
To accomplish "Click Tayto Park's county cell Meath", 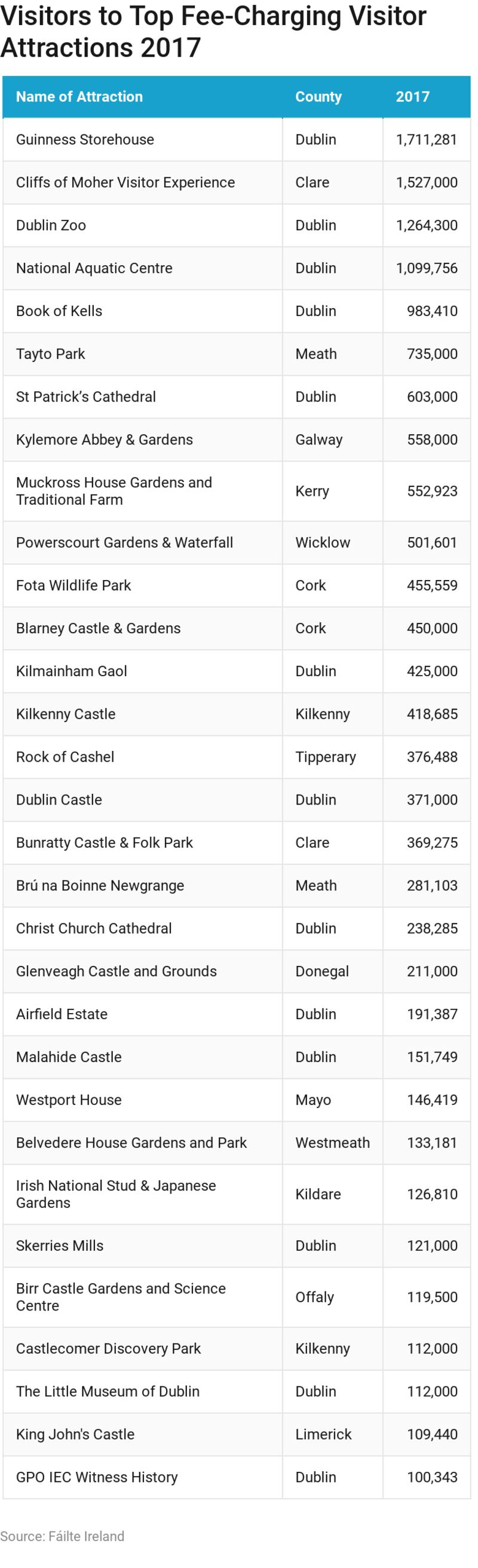I will (x=315, y=354).
